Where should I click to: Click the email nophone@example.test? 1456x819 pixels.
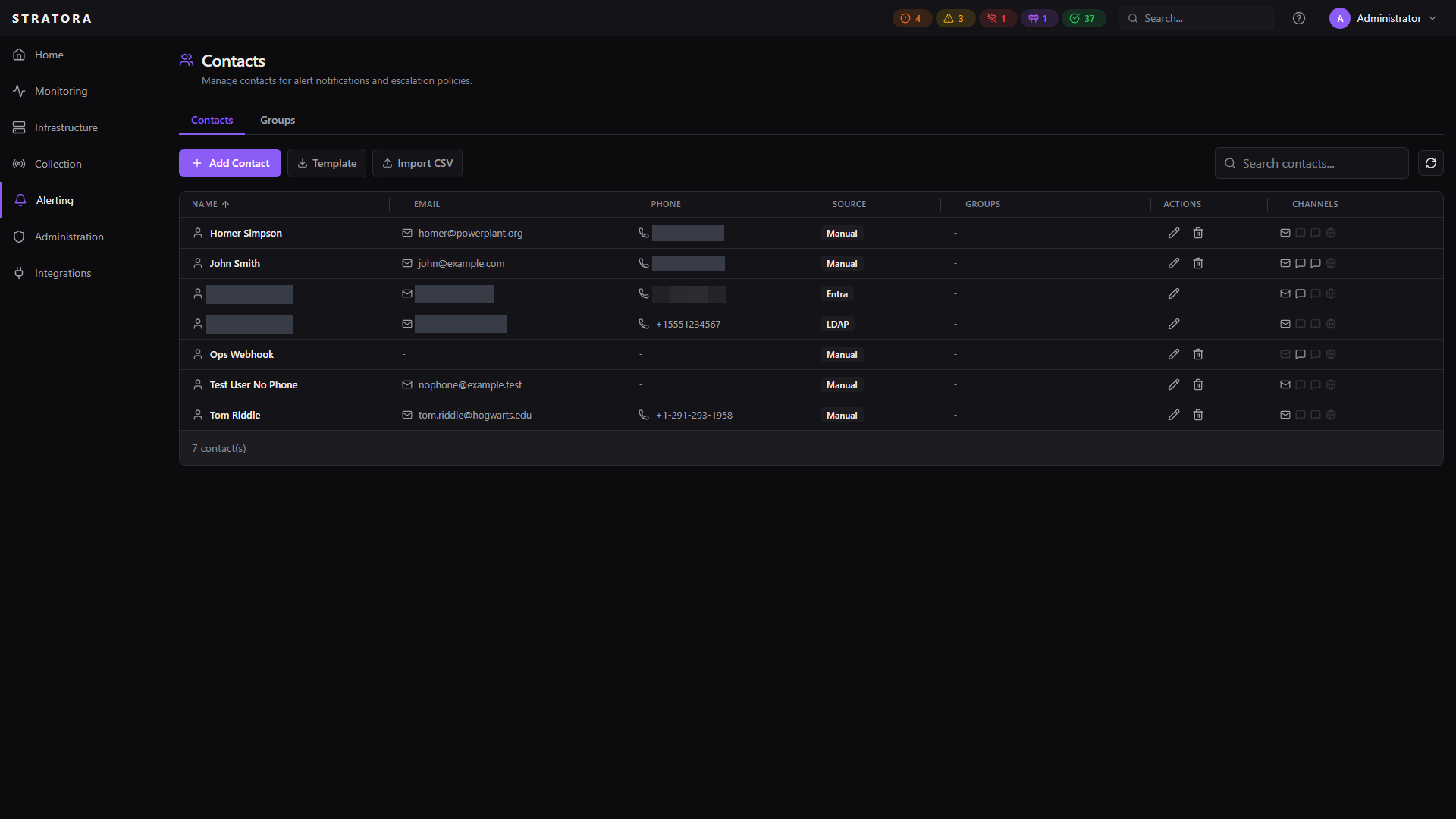470,384
